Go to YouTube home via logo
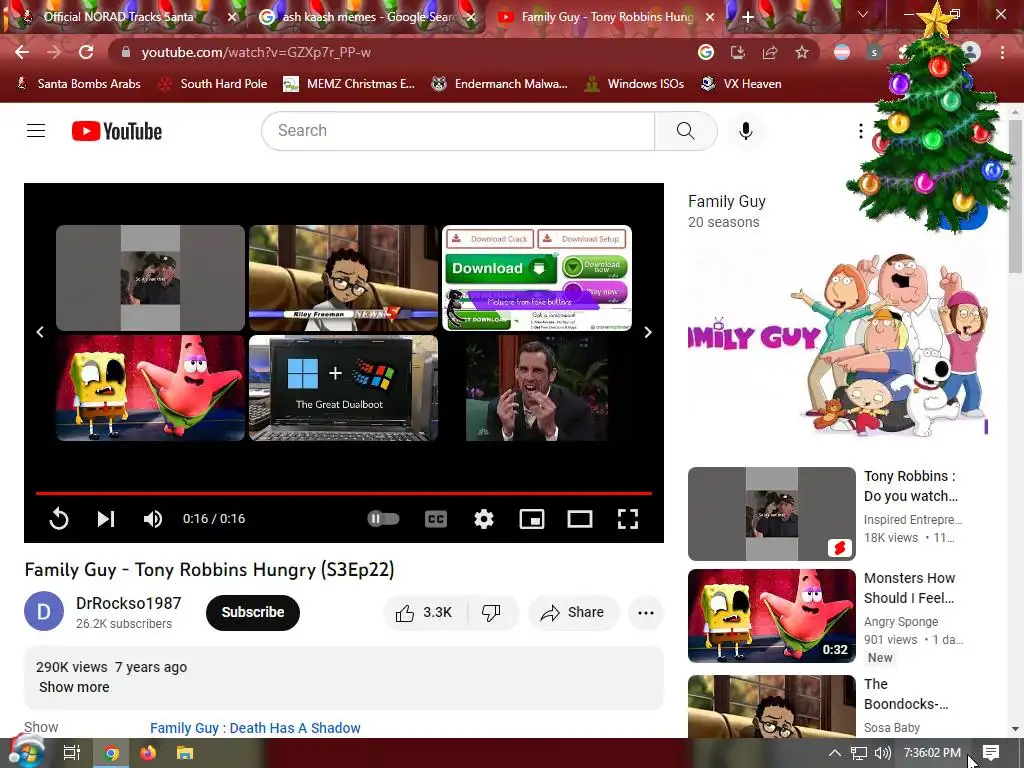The height and width of the screenshot is (768, 1024). tap(117, 131)
